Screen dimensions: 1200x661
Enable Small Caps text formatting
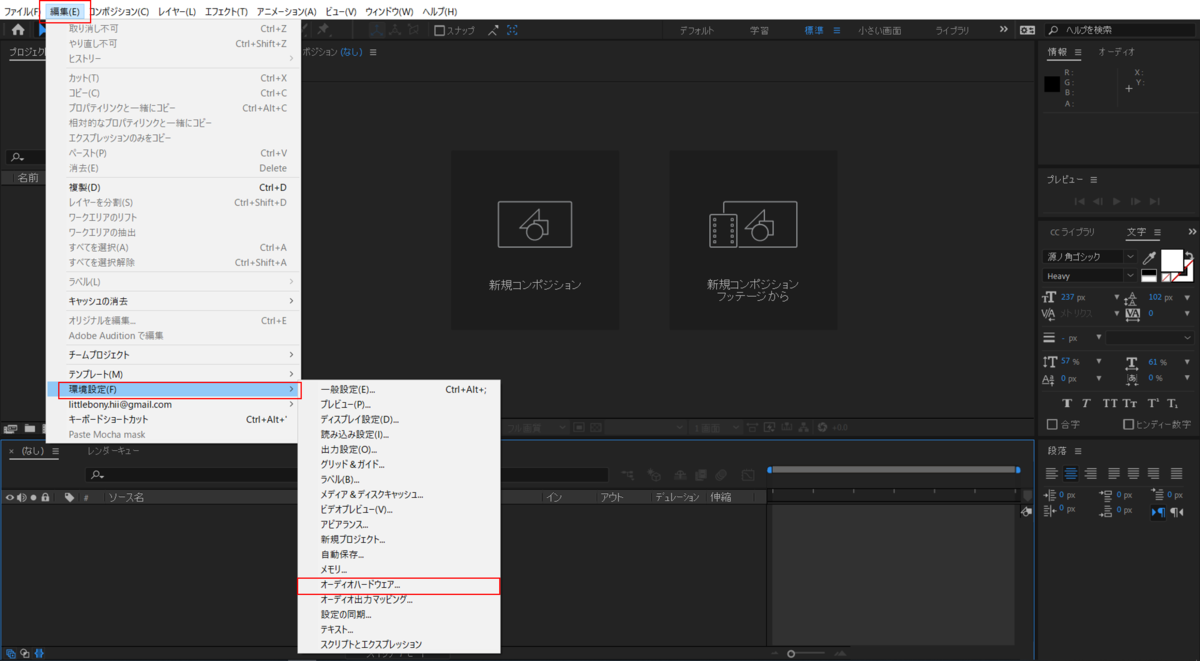point(1129,403)
